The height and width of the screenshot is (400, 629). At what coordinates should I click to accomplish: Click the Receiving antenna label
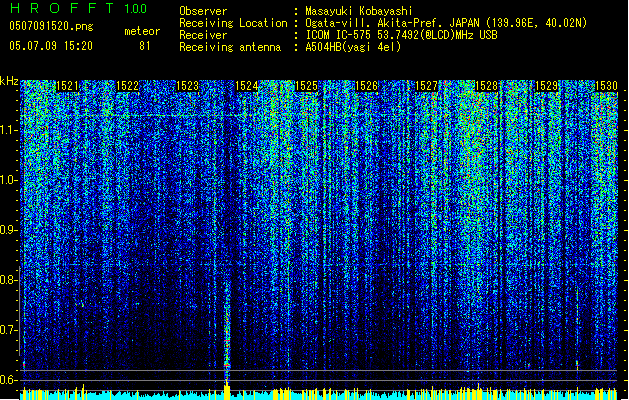pyautogui.click(x=230, y=47)
